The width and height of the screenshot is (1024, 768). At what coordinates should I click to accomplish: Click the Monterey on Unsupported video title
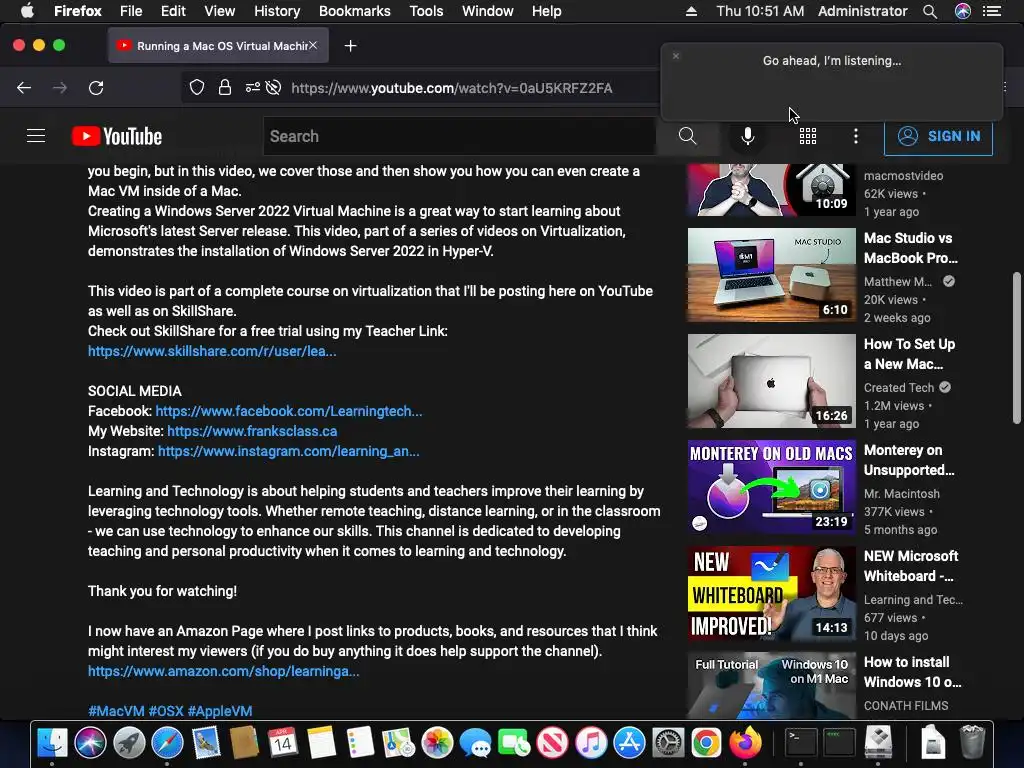[x=909, y=460]
